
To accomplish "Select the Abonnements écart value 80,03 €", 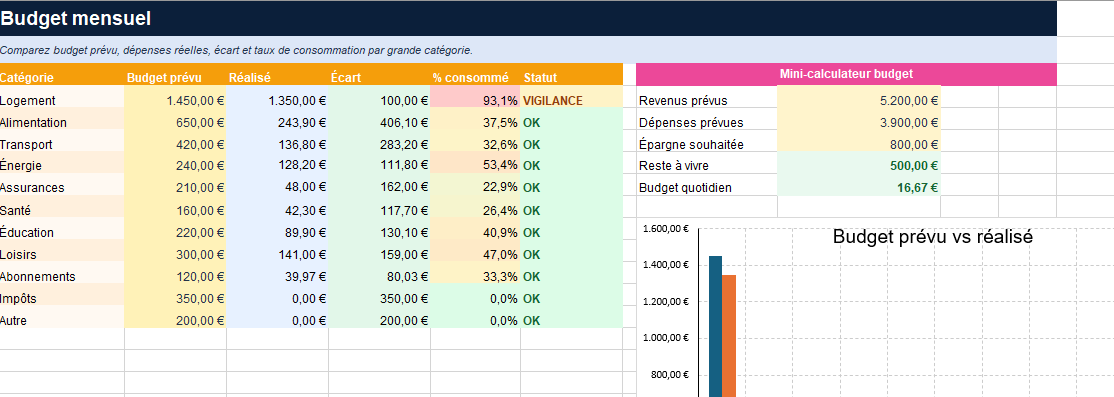I will click(379, 276).
